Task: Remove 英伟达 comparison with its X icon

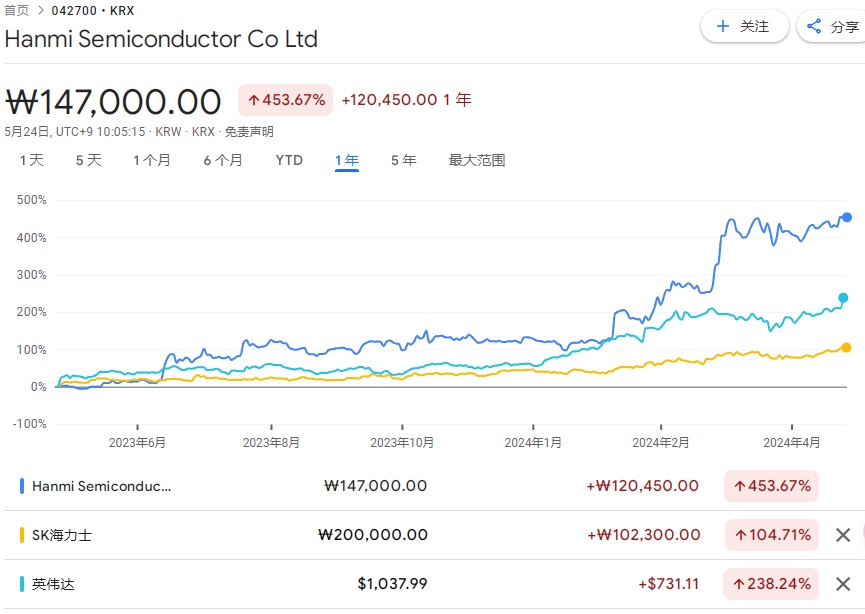Action: (x=843, y=584)
